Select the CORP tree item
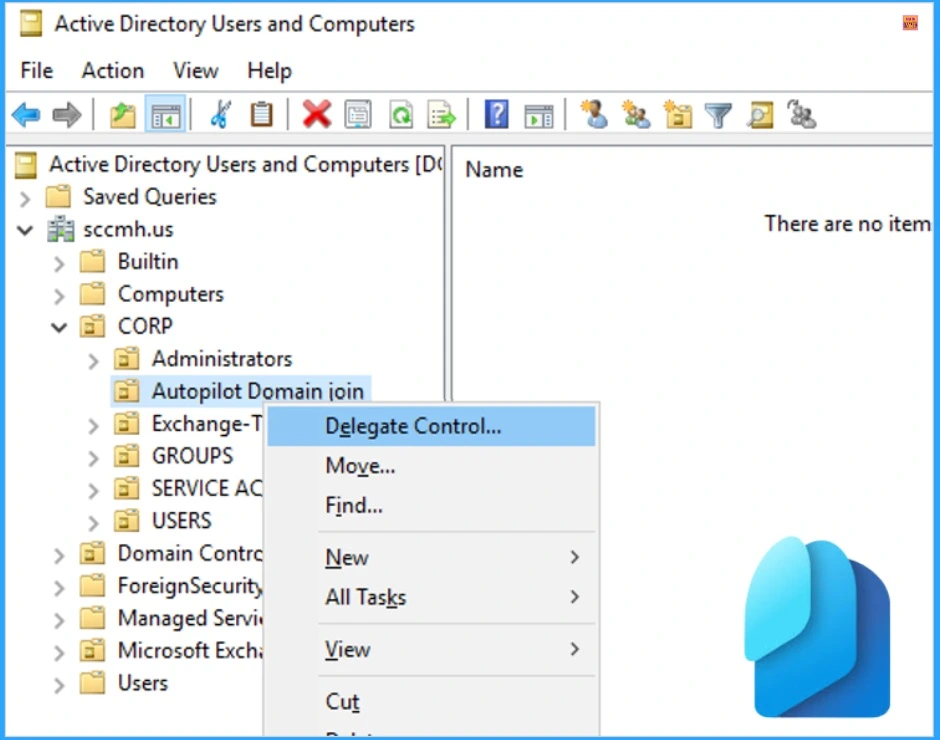This screenshot has height=740, width=940. [x=144, y=326]
